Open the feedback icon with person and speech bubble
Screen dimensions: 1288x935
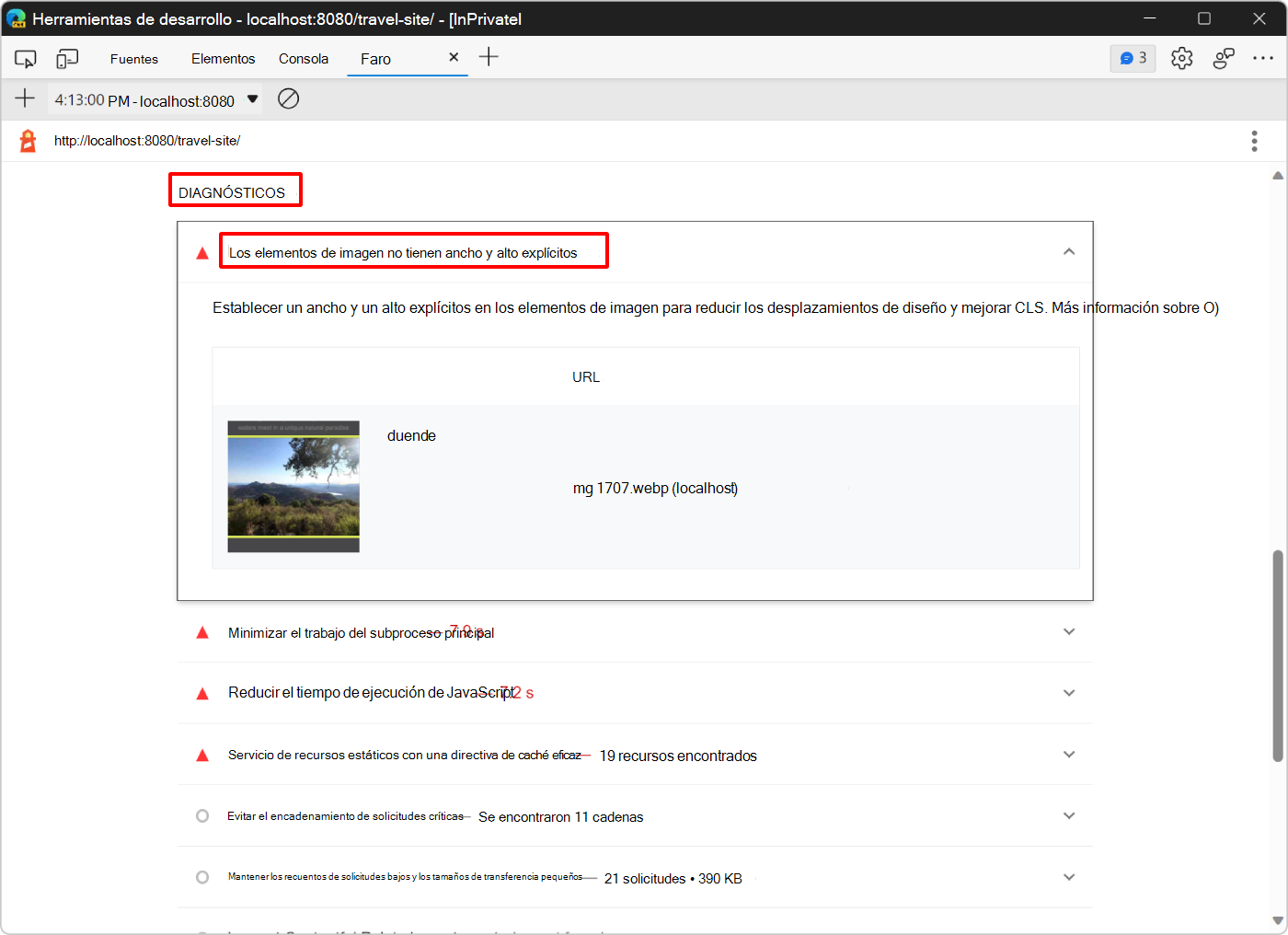point(1224,57)
